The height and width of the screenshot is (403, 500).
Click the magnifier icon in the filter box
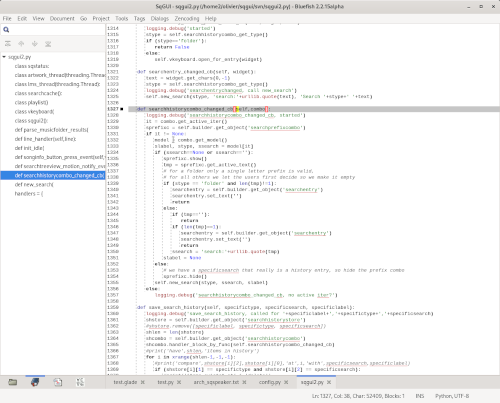pos(6,30)
